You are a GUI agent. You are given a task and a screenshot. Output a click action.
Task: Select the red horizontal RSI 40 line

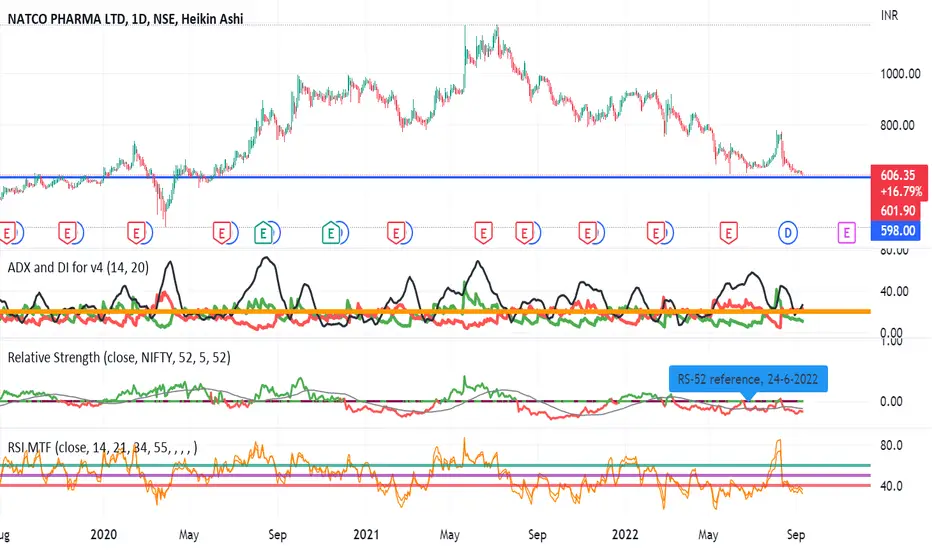(435, 485)
